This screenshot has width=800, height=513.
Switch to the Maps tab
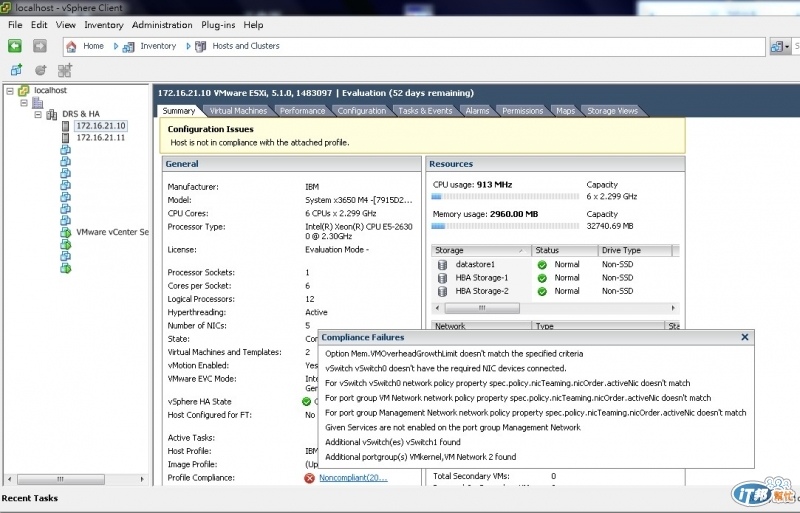pyautogui.click(x=565, y=111)
